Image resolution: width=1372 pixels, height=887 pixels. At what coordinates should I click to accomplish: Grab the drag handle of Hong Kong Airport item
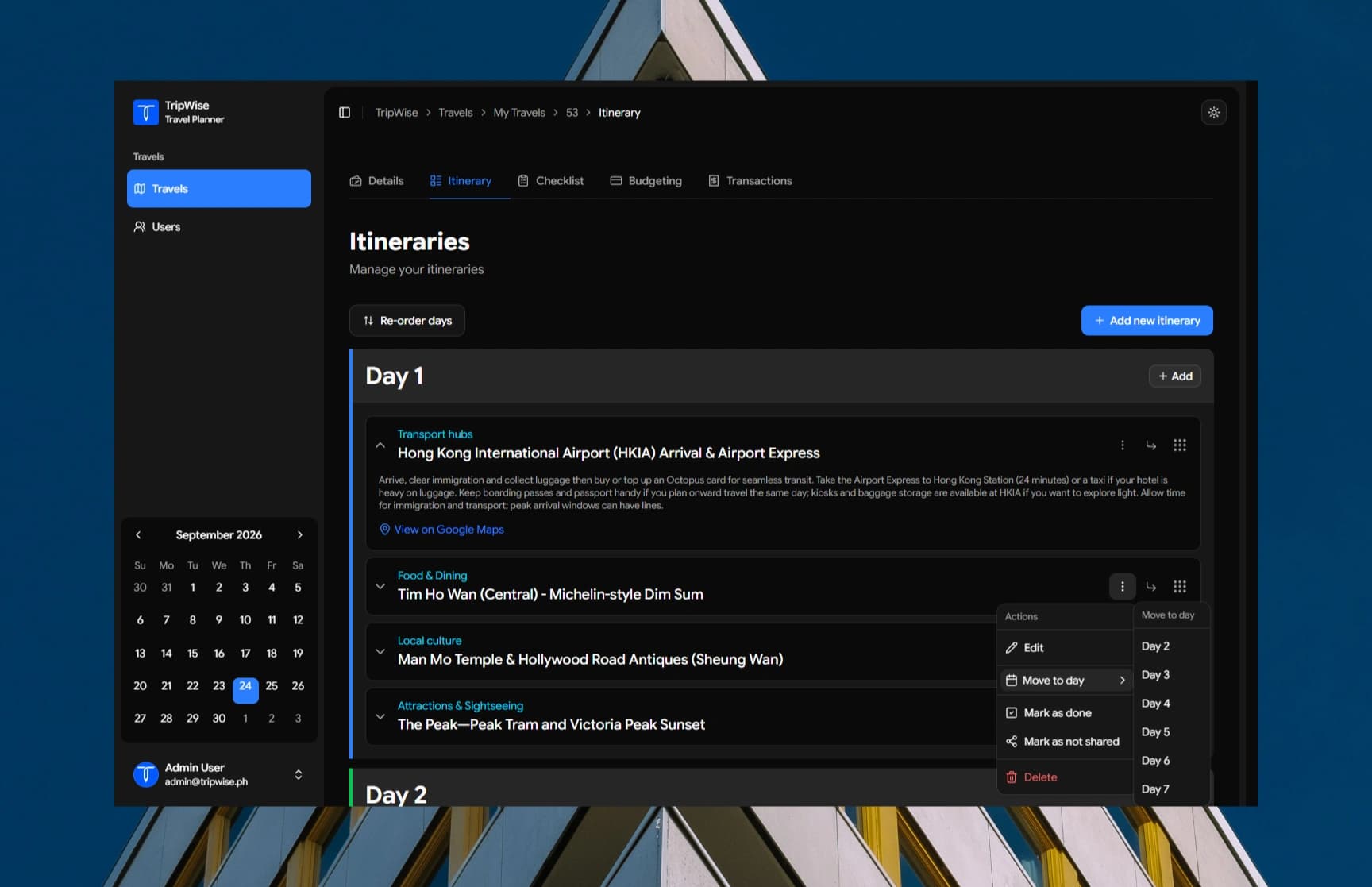tap(1180, 445)
